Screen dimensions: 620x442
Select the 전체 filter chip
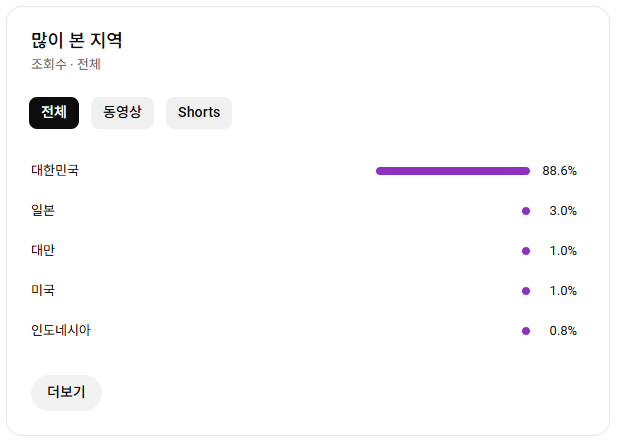point(54,113)
